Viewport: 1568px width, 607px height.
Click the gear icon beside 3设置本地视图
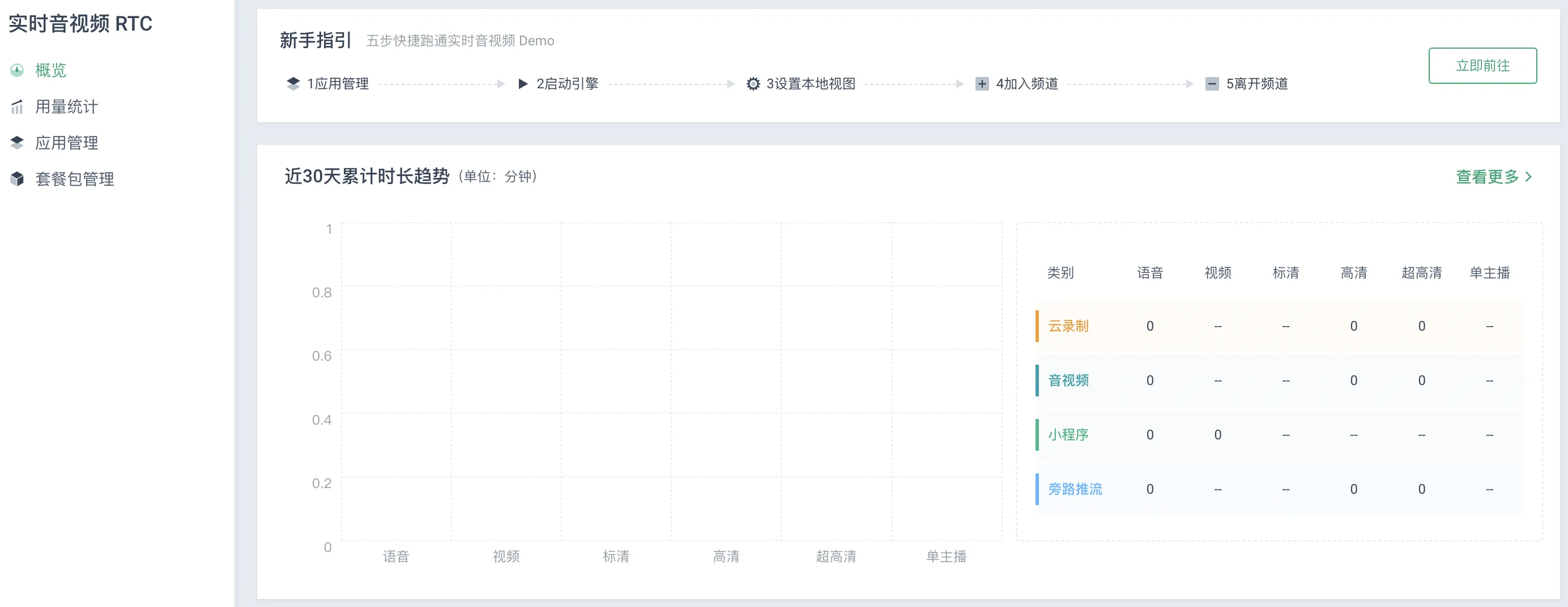point(753,84)
